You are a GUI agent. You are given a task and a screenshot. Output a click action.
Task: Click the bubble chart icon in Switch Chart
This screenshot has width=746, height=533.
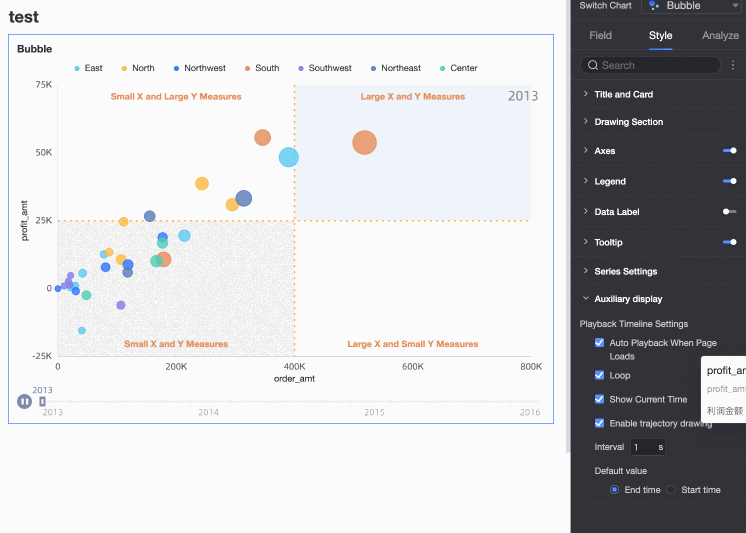[654, 5]
